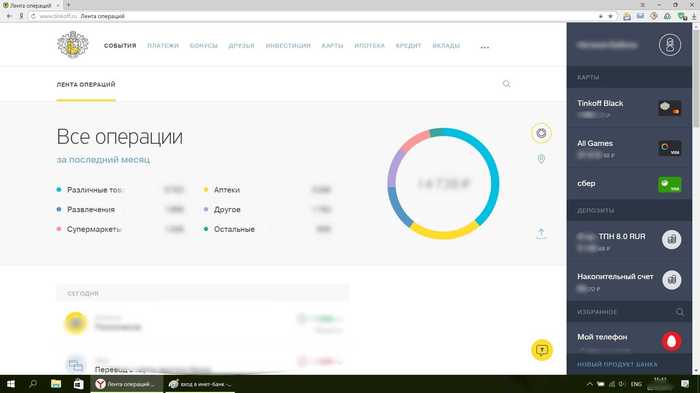Click the browser address bar
700x393 pixels.
coord(312,16)
